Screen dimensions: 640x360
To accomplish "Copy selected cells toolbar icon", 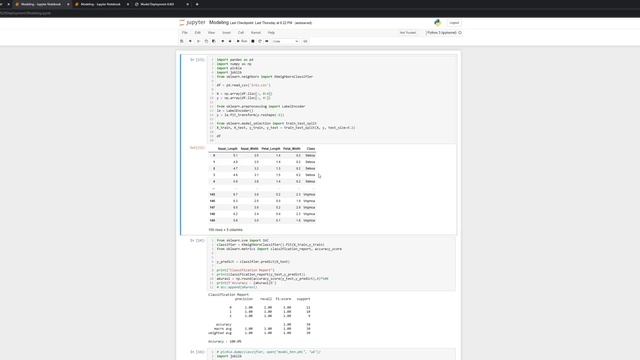I will pos(206,41).
